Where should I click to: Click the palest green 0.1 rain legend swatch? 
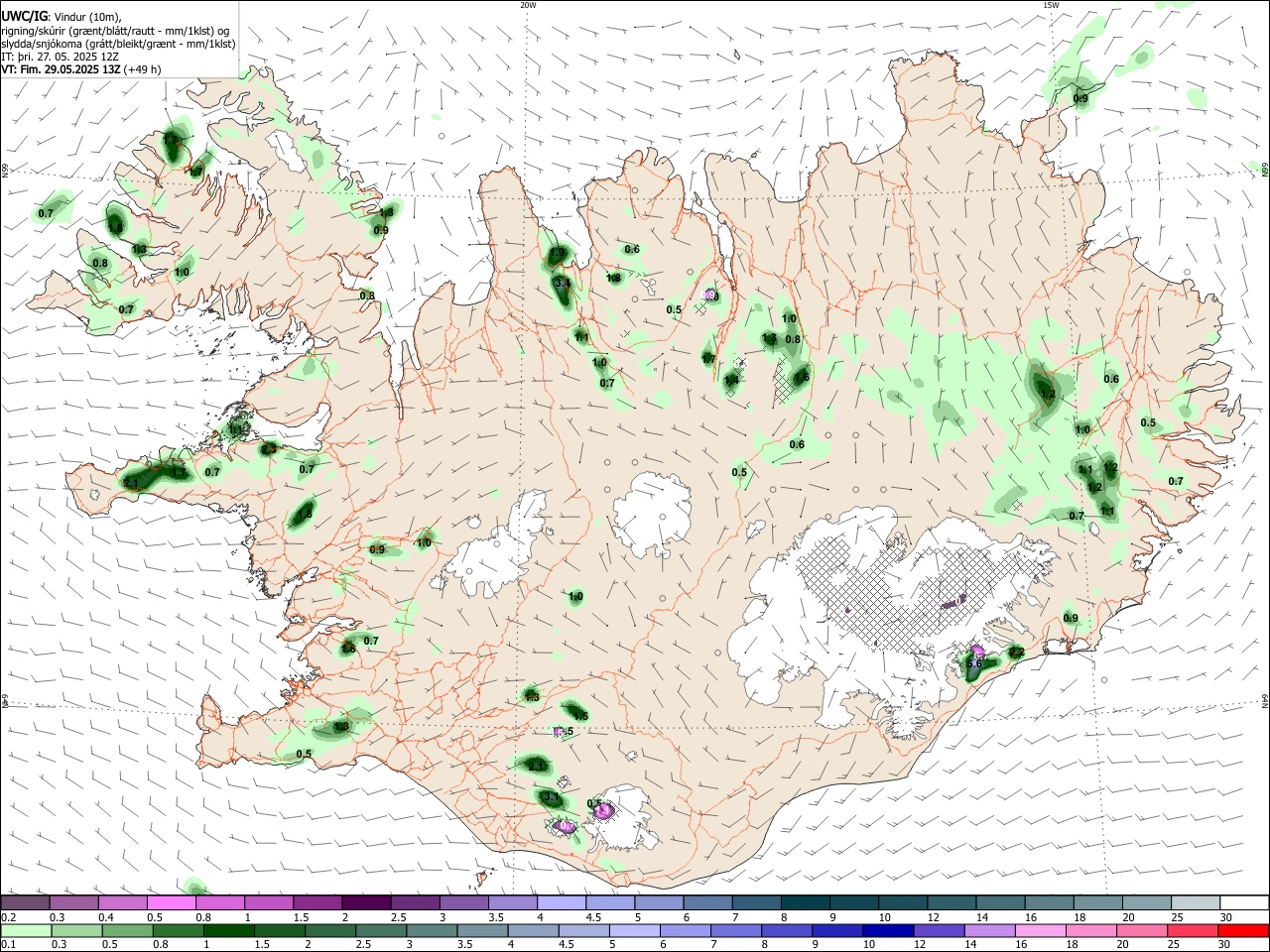(26, 931)
